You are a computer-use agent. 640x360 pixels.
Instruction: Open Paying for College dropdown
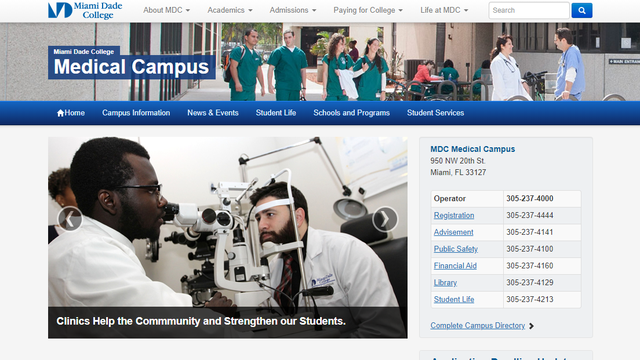pos(368,10)
